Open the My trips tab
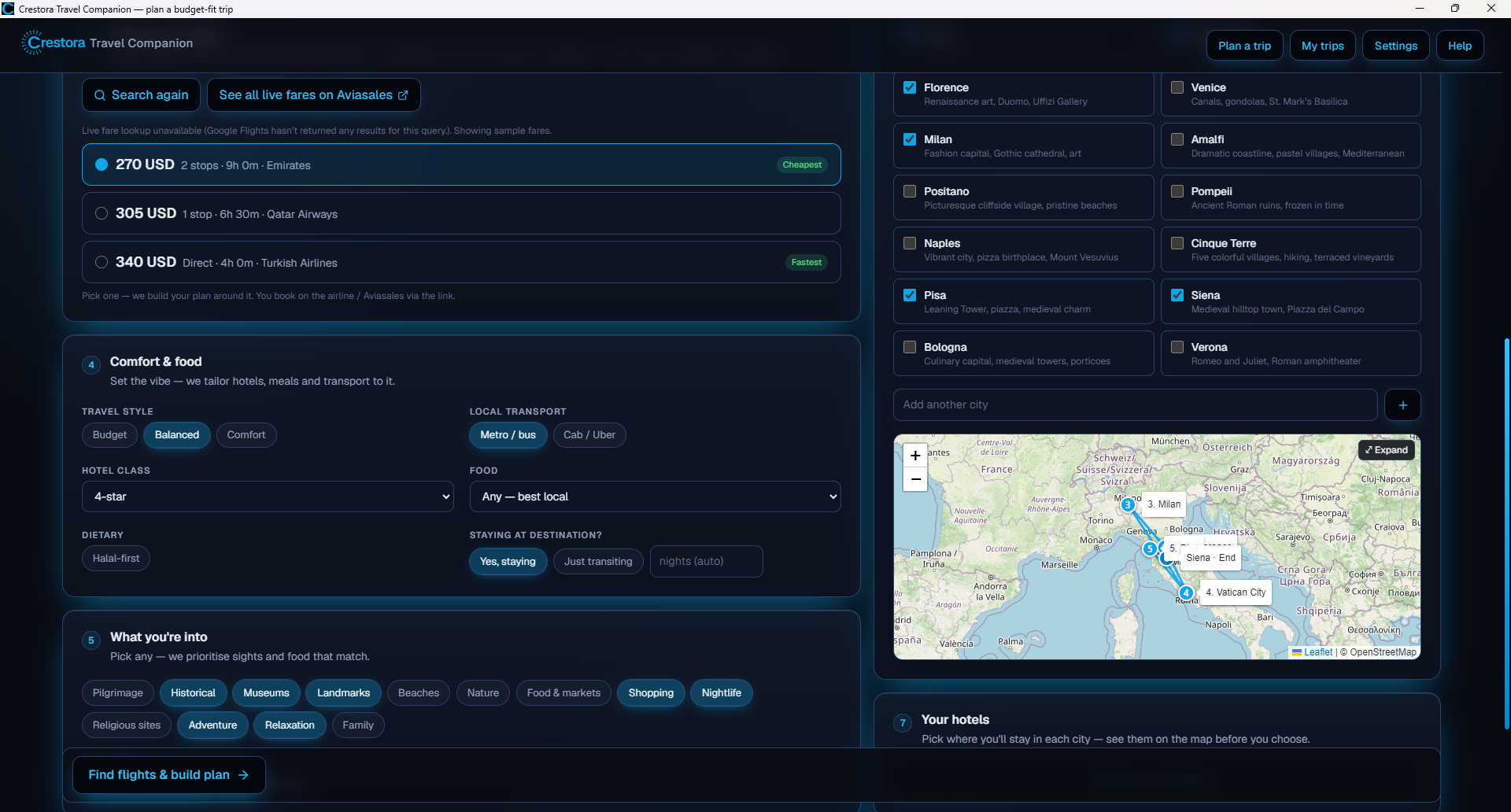The height and width of the screenshot is (812, 1511). pos(1322,46)
